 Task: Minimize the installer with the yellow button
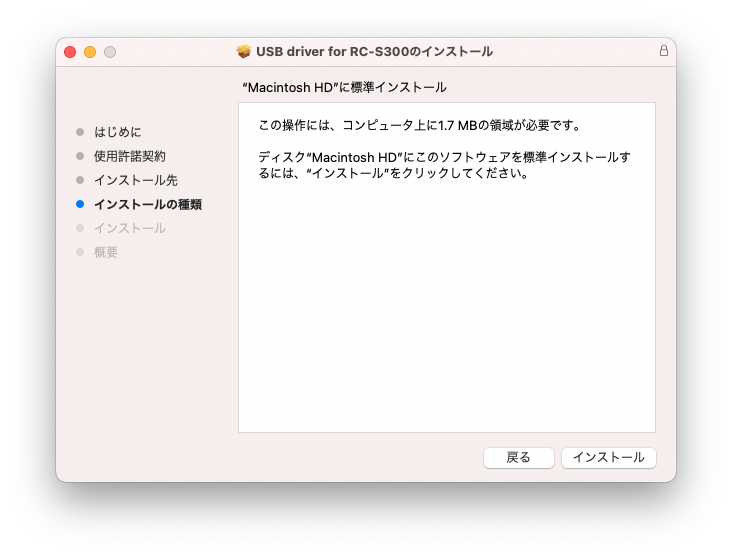pos(90,51)
